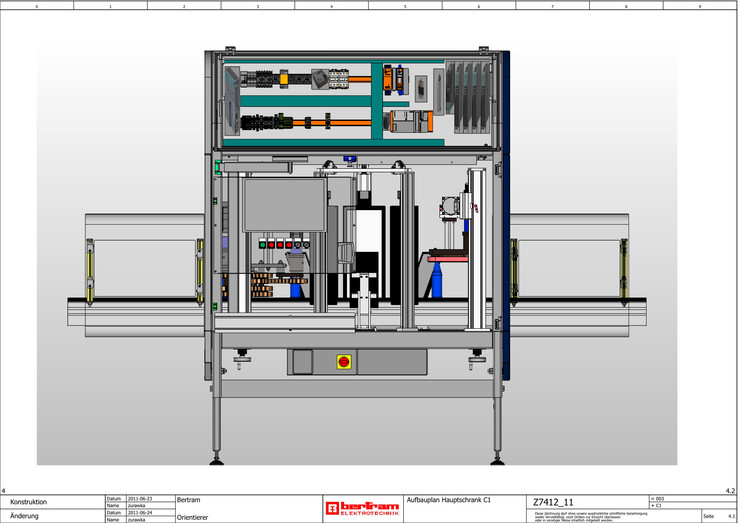Viewport: 738px width, 523px height.
Task: Click the left machine leveling foot
Action: point(218,461)
